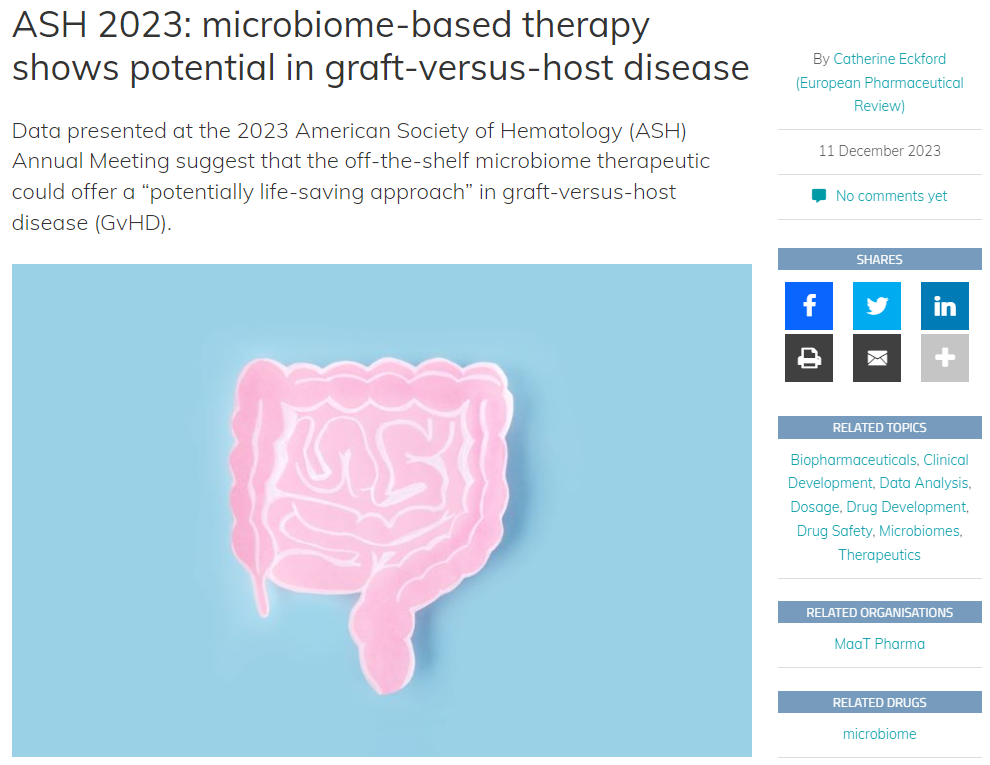Open author Catherine Eckford's page
Viewport: 990px width, 765px height.
click(889, 59)
